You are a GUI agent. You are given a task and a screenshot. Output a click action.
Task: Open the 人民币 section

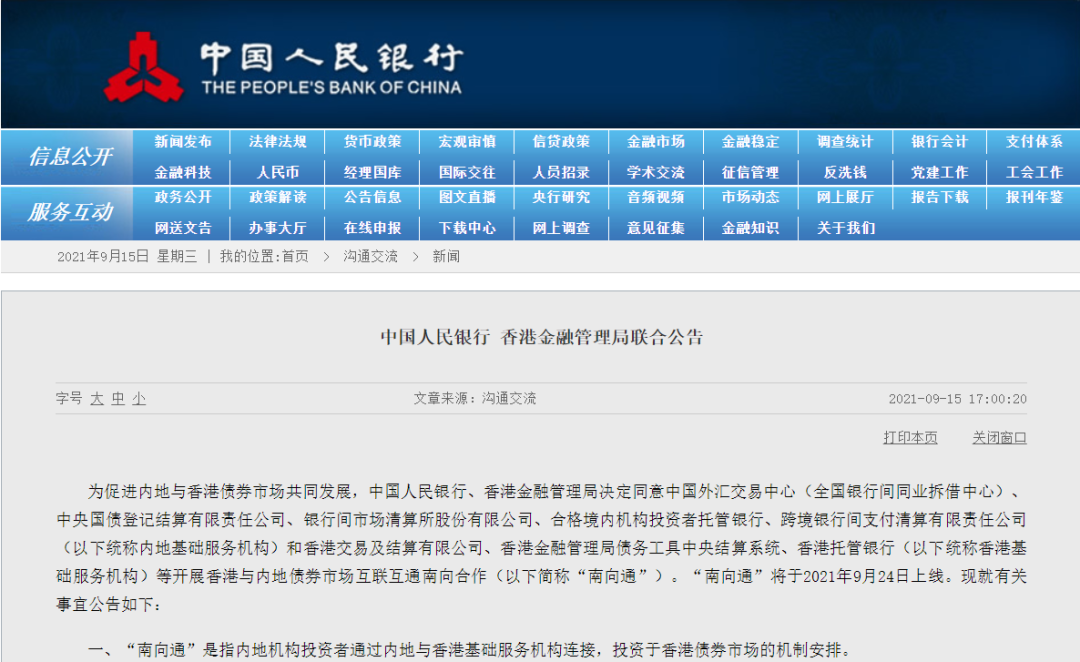pyautogui.click(x=276, y=171)
